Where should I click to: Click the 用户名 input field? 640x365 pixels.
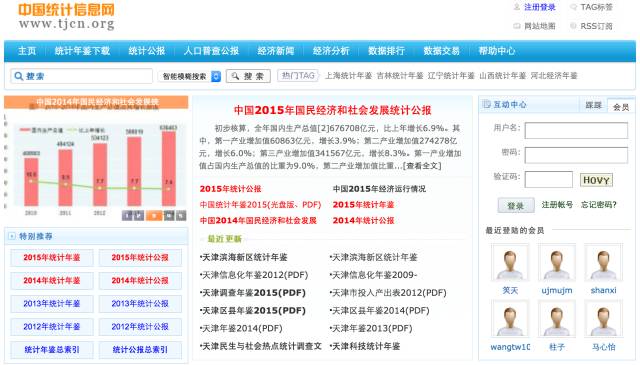pyautogui.click(x=576, y=131)
